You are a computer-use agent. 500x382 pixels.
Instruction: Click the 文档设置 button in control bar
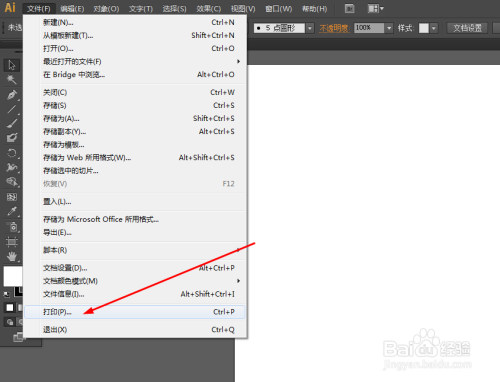click(467, 28)
